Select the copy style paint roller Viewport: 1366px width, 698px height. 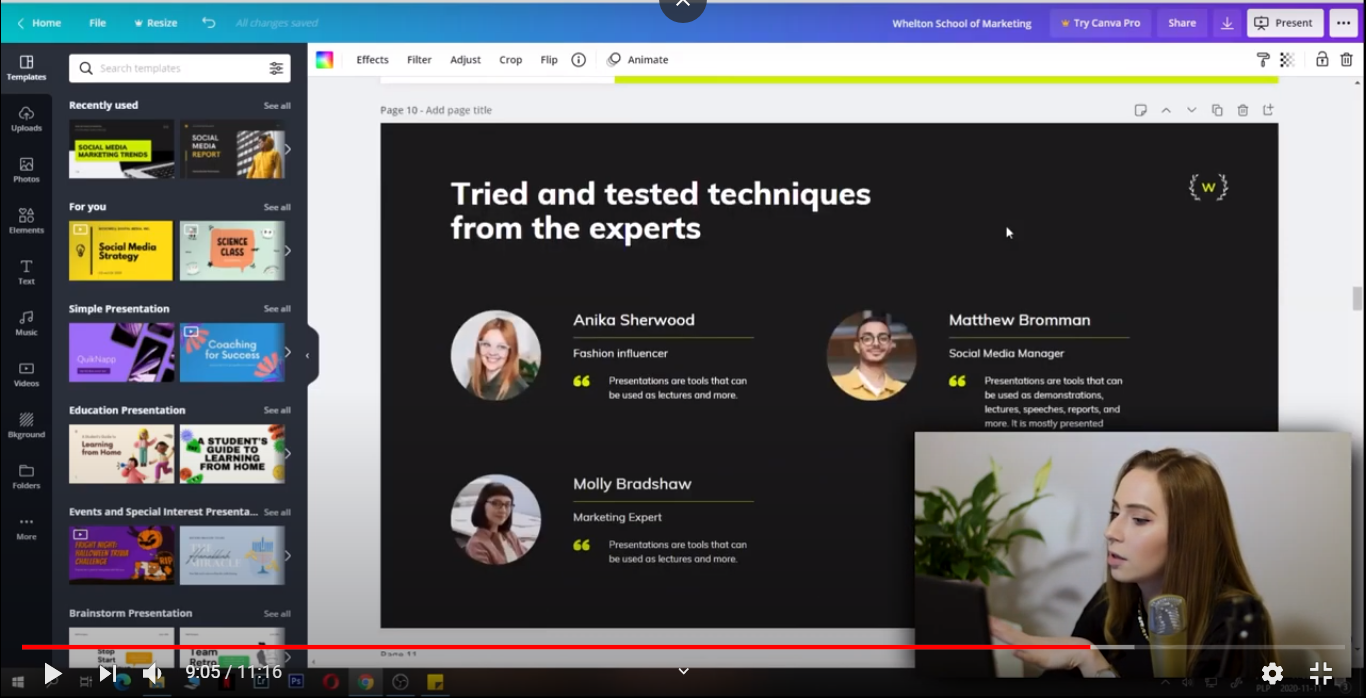pyautogui.click(x=1263, y=60)
